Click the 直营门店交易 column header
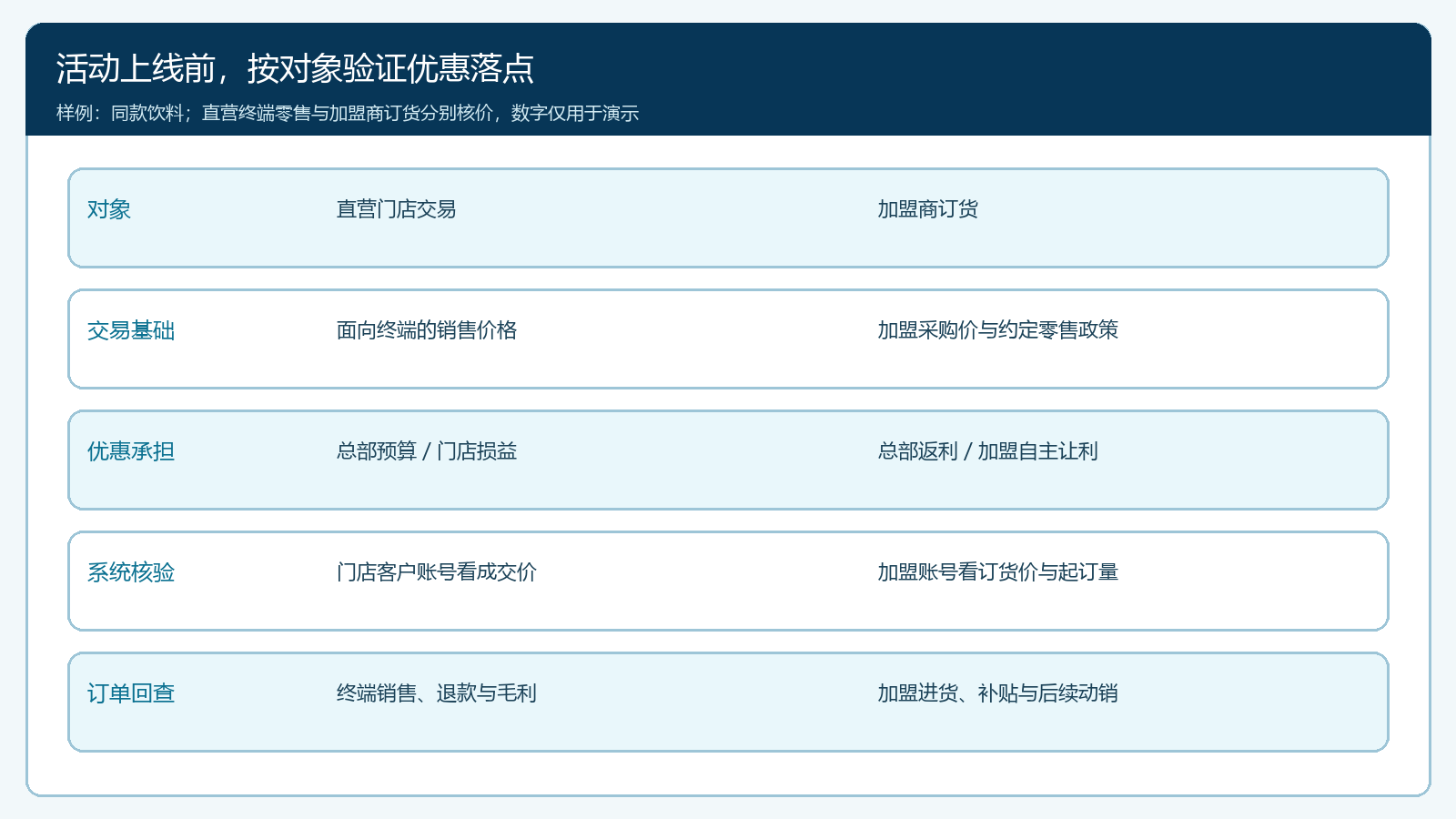The image size is (1456, 819). coord(396,209)
